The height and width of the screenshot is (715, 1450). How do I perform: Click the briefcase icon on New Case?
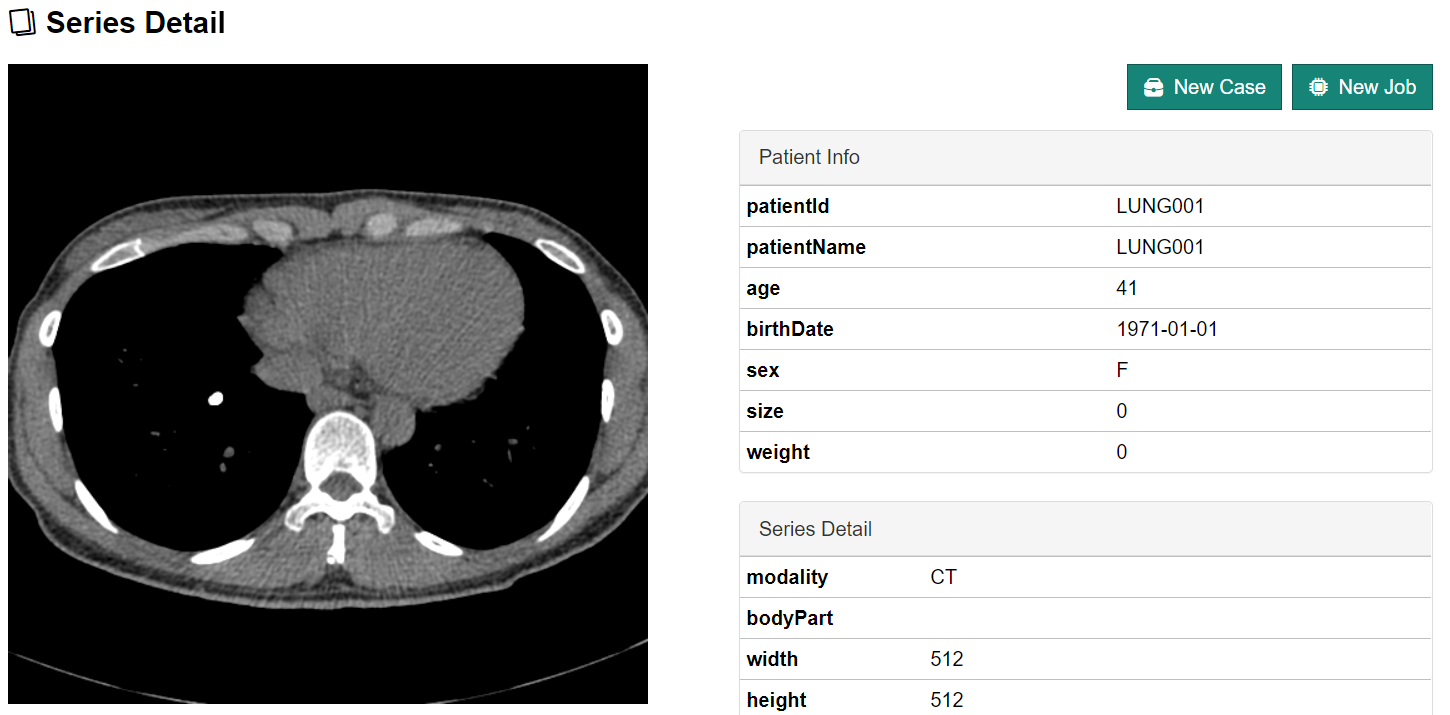point(1154,87)
